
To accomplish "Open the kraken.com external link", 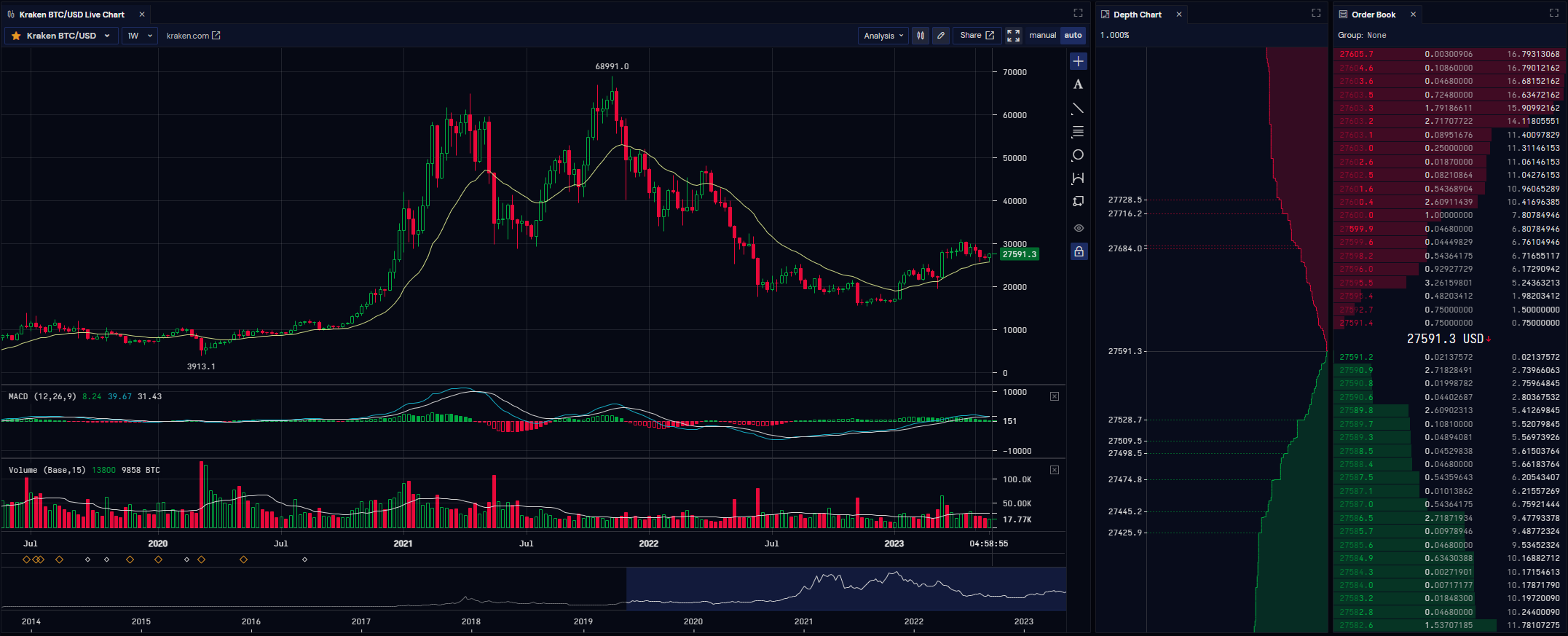I will coord(193,36).
